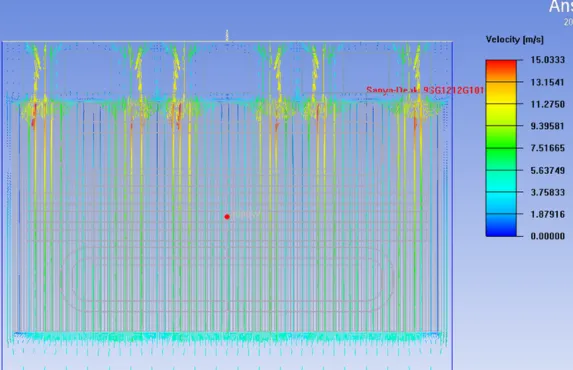Click the 13.1541 legend value
Screen dimensions: 573x370
(547, 82)
